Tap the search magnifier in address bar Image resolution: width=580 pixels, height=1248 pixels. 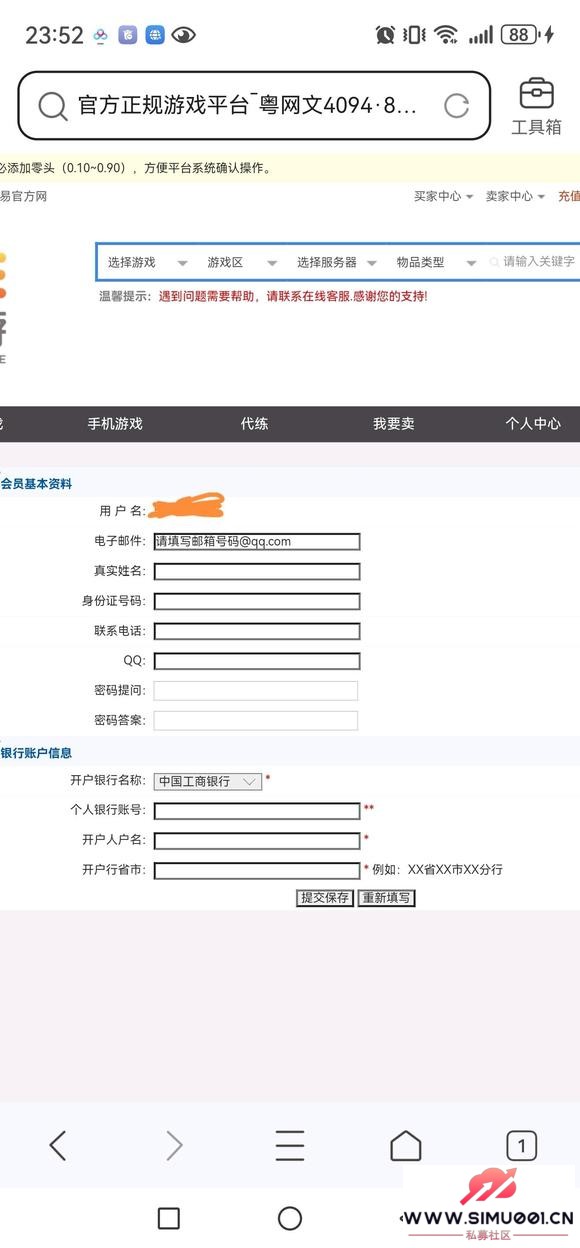click(x=52, y=105)
